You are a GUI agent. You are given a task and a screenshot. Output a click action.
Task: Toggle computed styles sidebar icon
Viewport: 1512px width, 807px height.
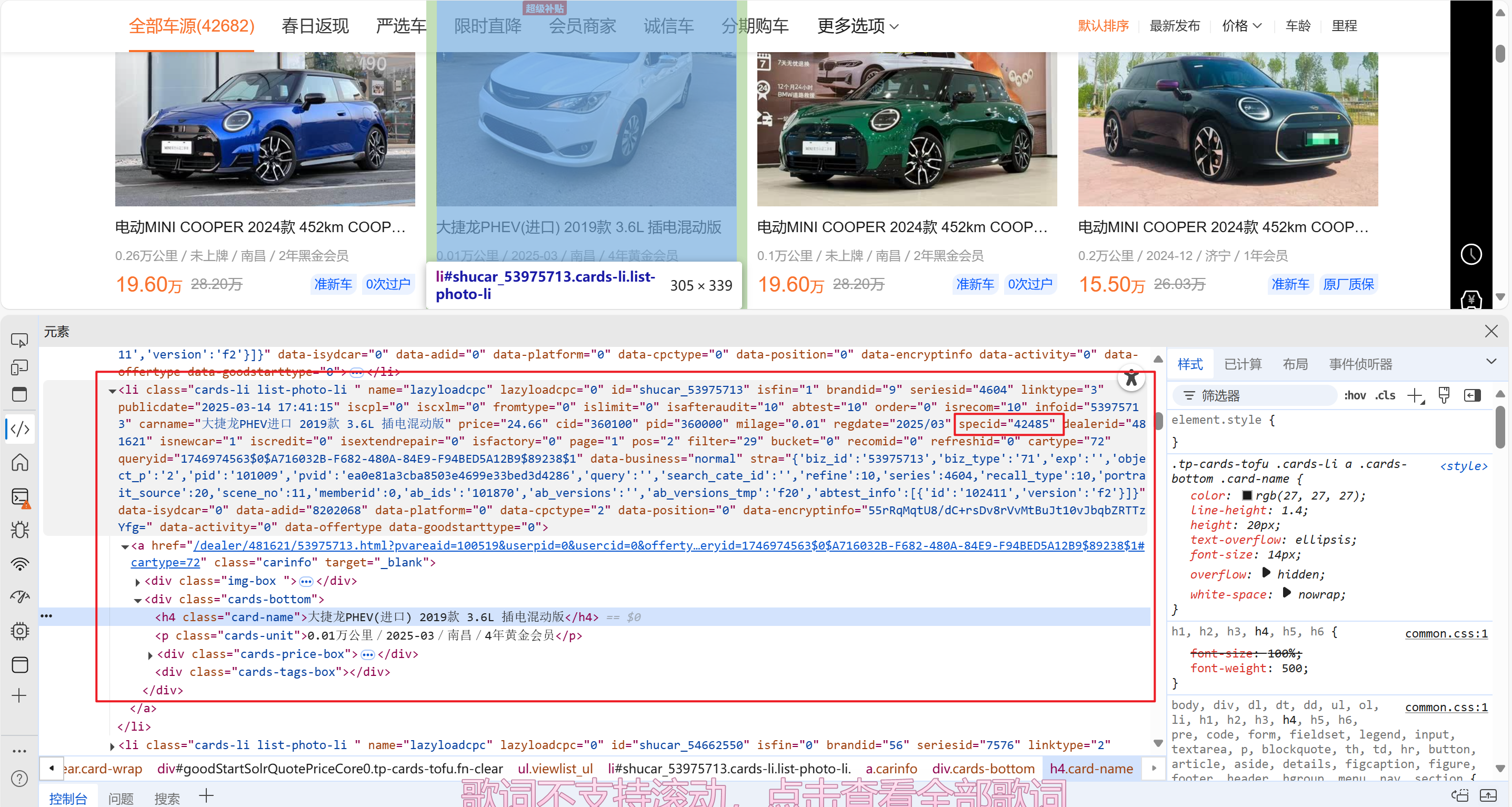[1473, 395]
